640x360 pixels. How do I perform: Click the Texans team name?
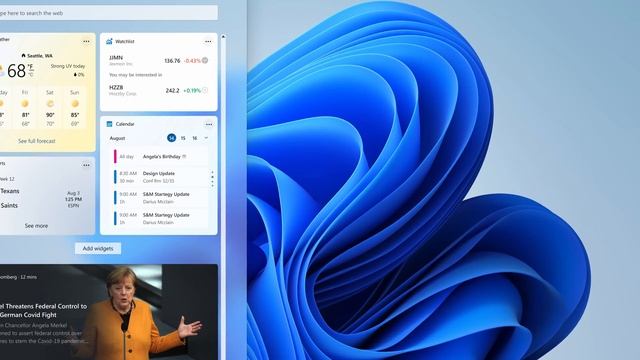pyautogui.click(x=9, y=191)
